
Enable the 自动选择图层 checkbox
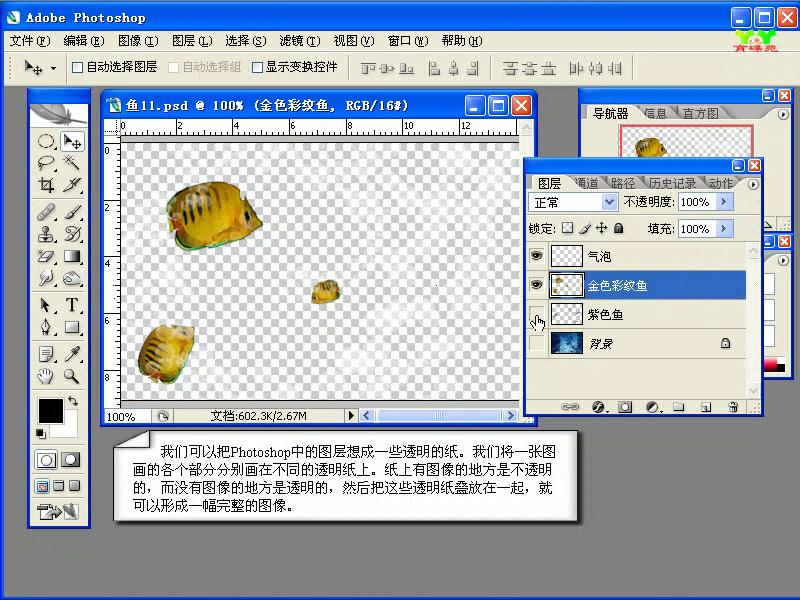pos(78,67)
